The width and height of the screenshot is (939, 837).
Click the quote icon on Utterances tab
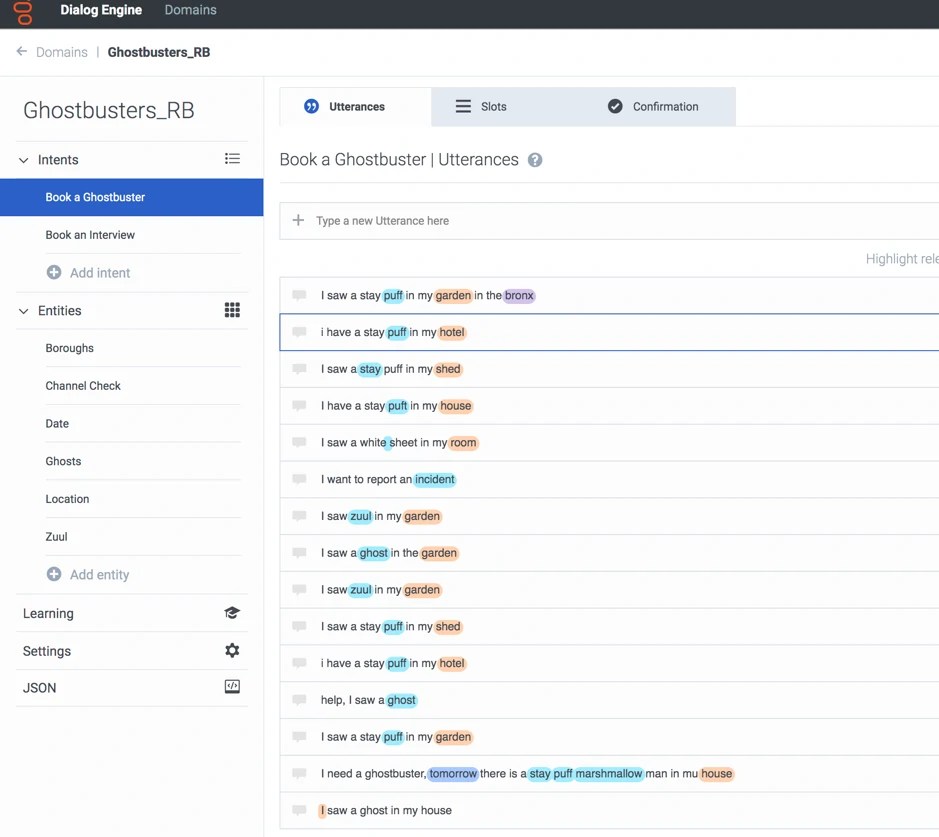pyautogui.click(x=311, y=107)
